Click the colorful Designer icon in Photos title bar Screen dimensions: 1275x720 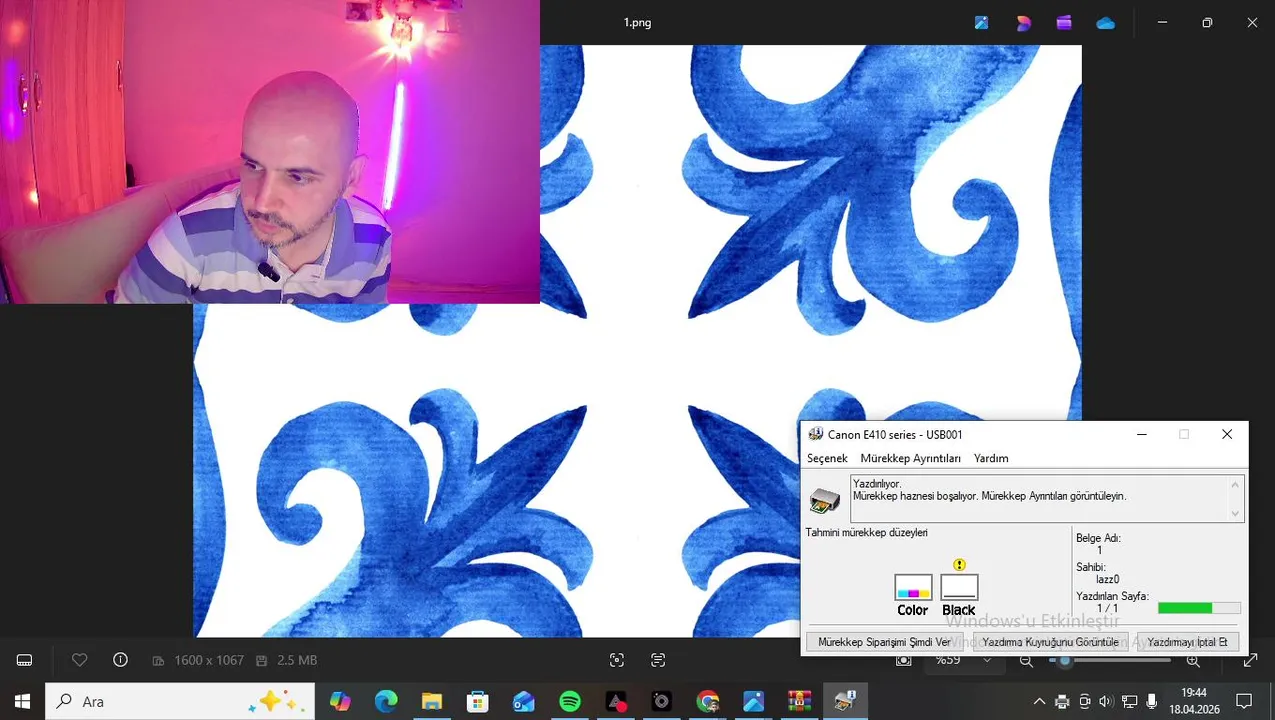click(1023, 22)
